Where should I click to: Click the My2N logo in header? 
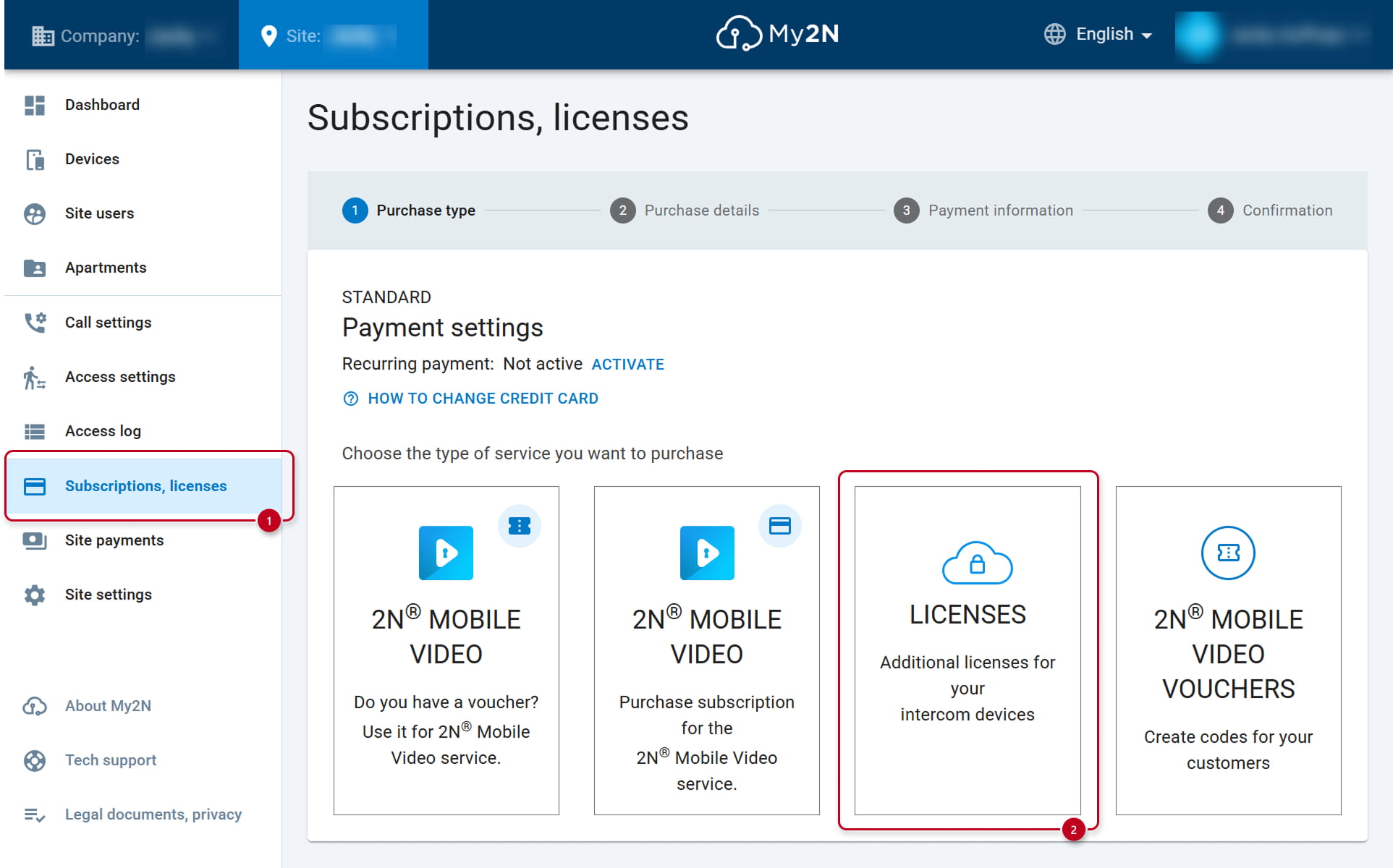(x=777, y=33)
